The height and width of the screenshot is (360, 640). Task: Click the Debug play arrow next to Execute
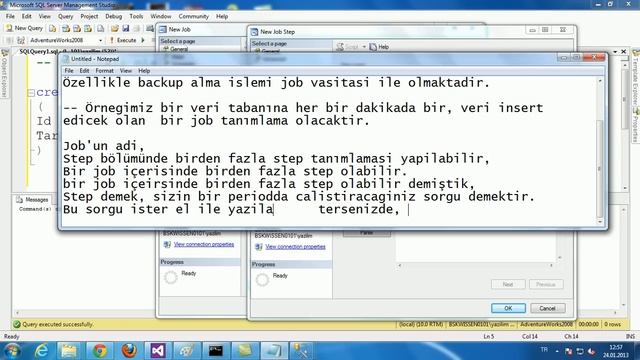point(143,40)
